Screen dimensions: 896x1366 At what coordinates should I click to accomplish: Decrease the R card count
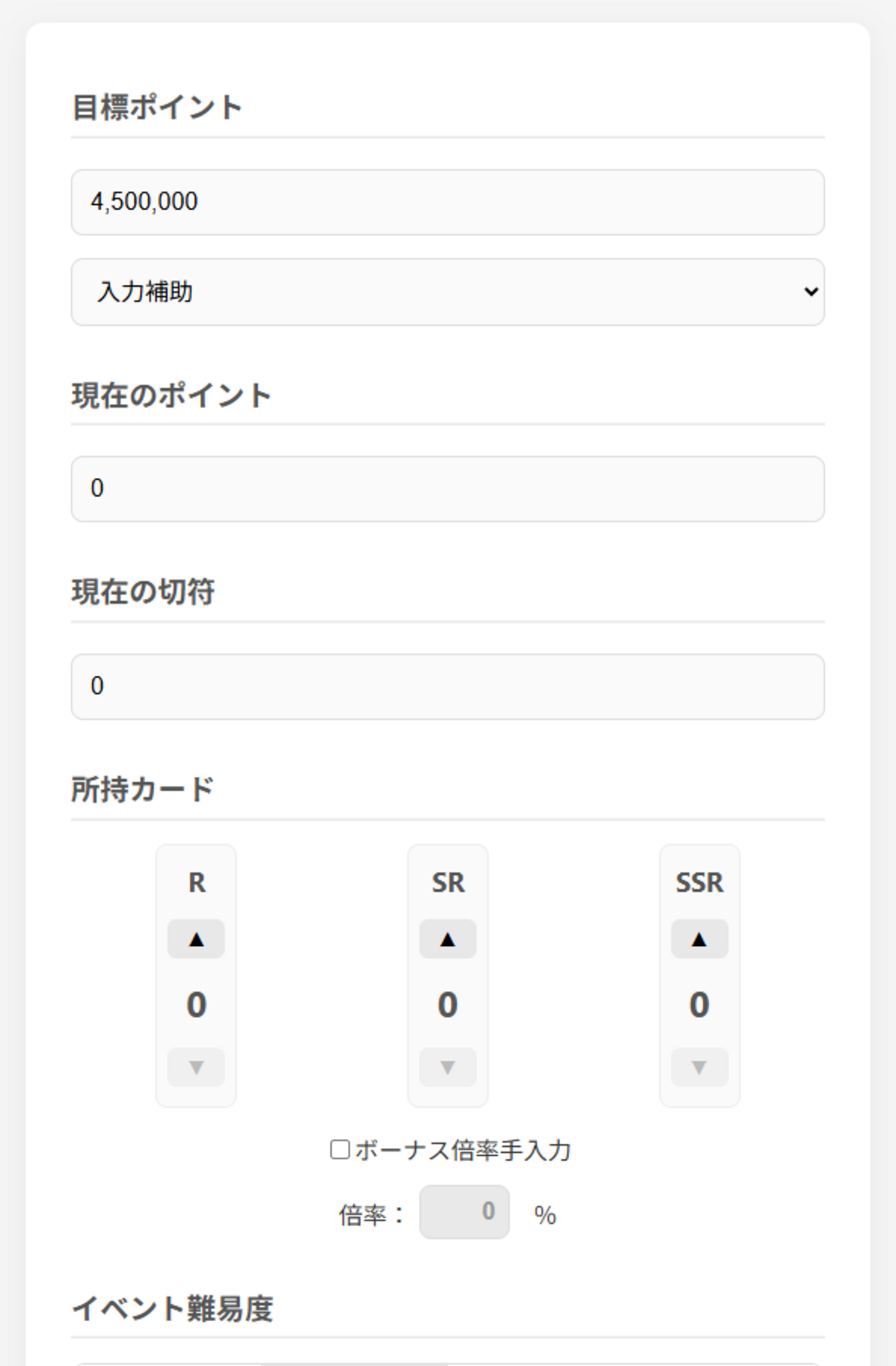click(x=196, y=1067)
